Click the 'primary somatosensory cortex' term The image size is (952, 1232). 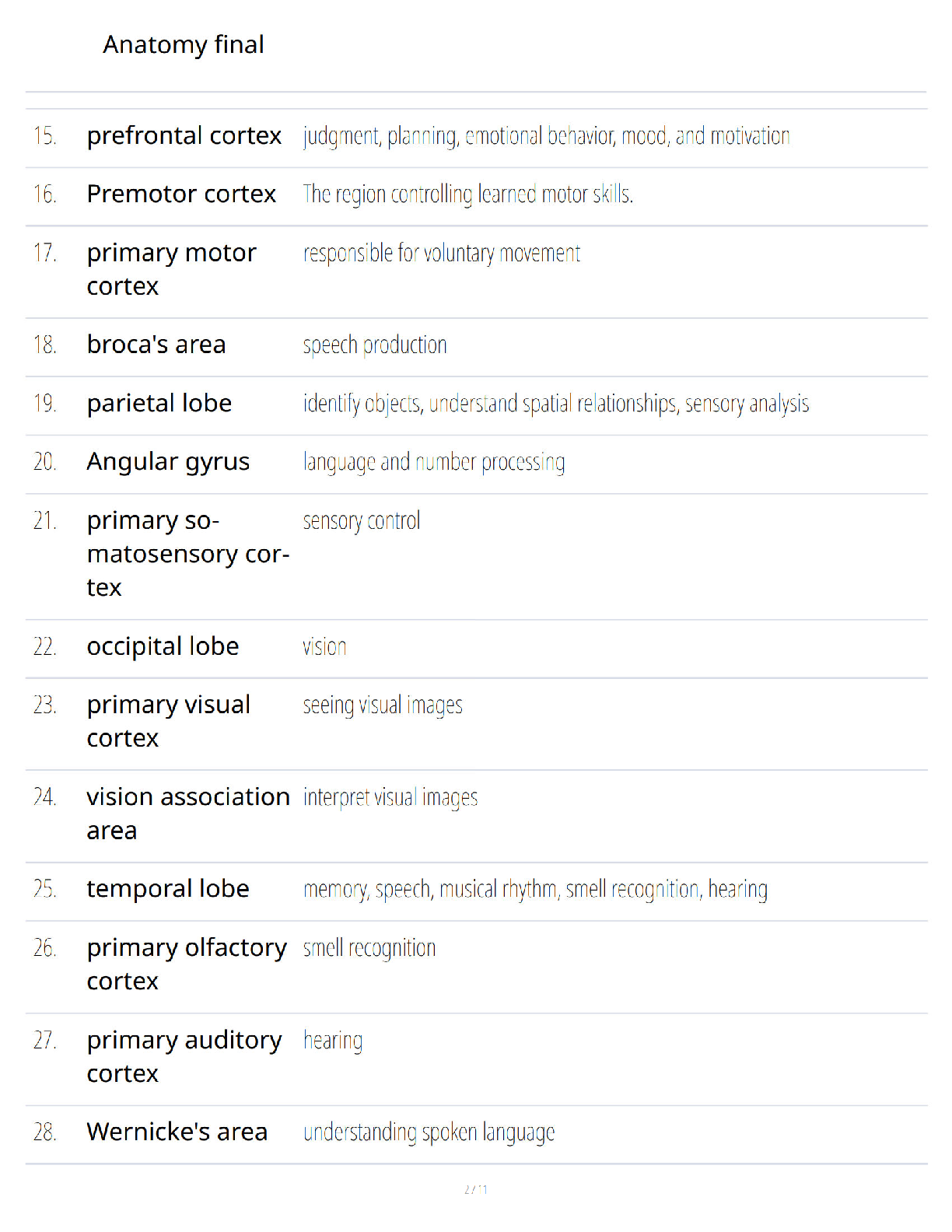[188, 554]
